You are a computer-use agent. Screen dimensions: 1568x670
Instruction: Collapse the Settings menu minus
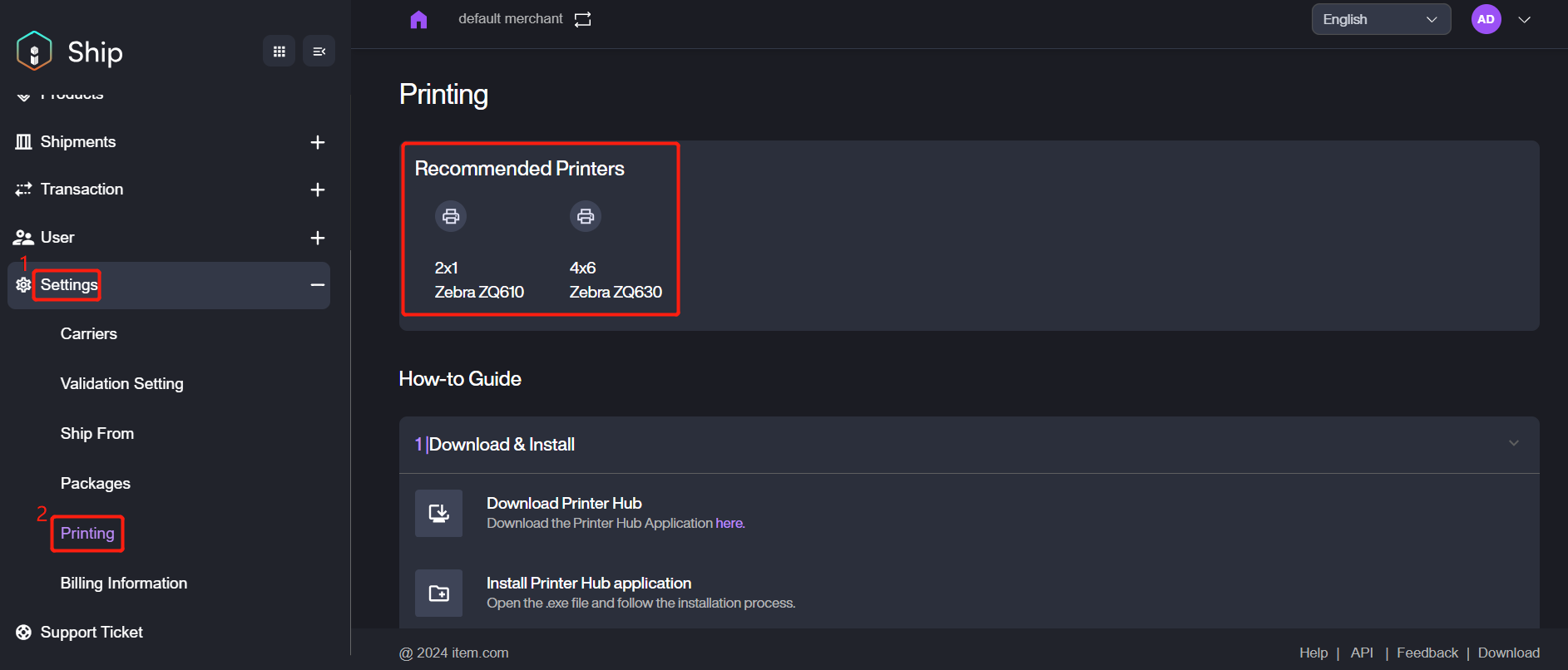point(317,285)
